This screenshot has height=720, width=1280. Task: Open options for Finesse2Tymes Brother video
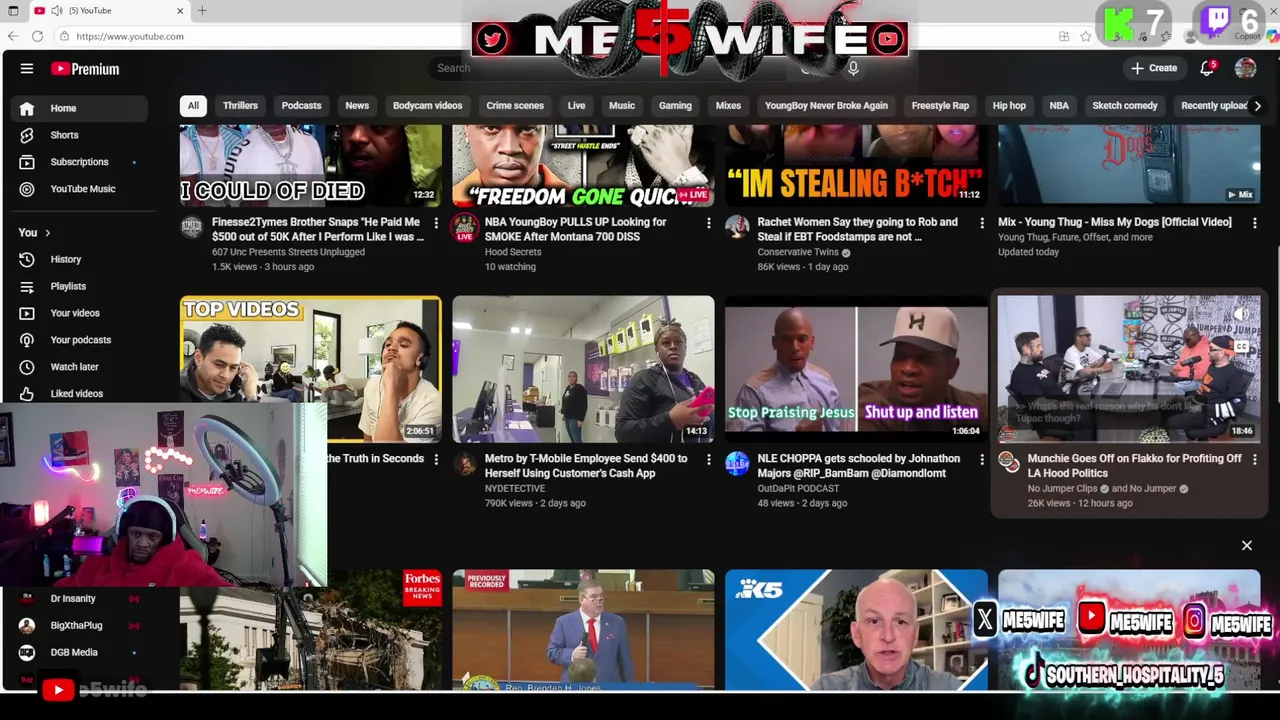(x=436, y=223)
